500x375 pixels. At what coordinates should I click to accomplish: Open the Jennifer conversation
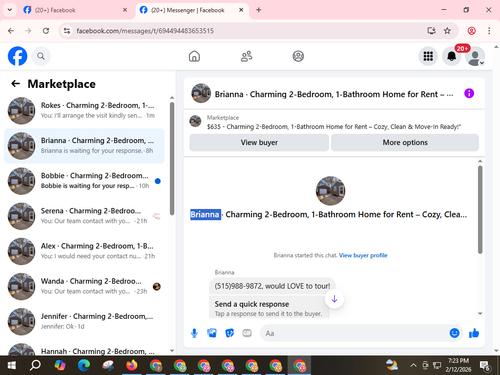pyautogui.click(x=84, y=322)
